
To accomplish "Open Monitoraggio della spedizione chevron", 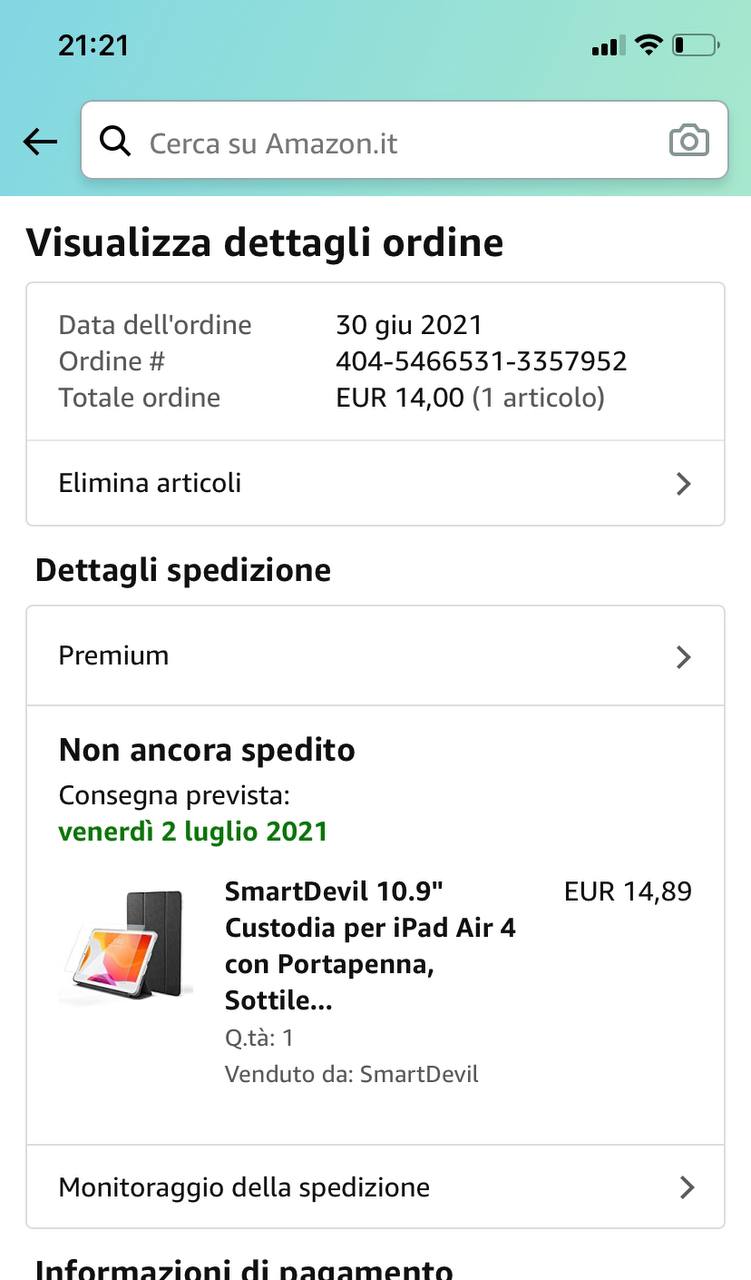I will tap(686, 1187).
